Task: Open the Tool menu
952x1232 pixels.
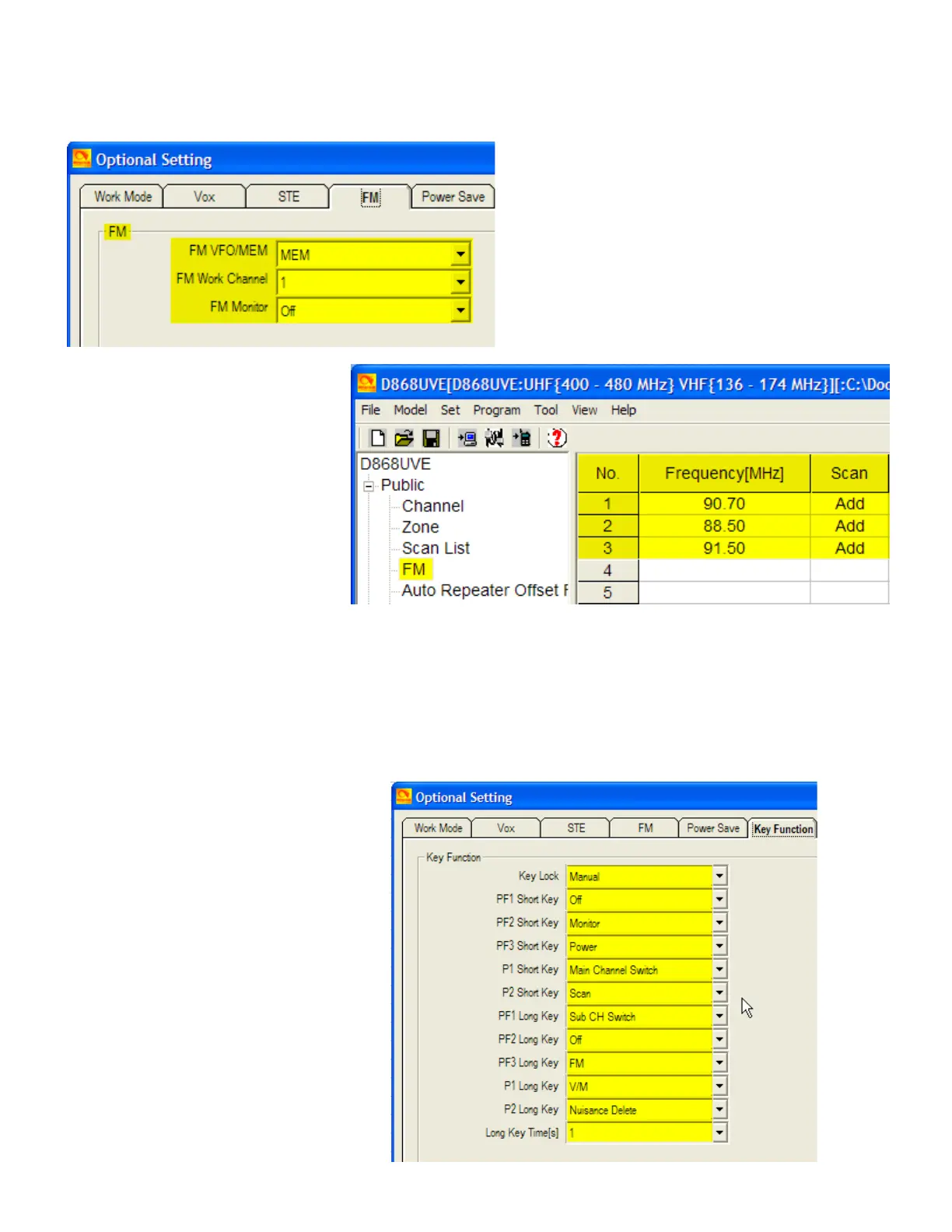Action: [546, 410]
